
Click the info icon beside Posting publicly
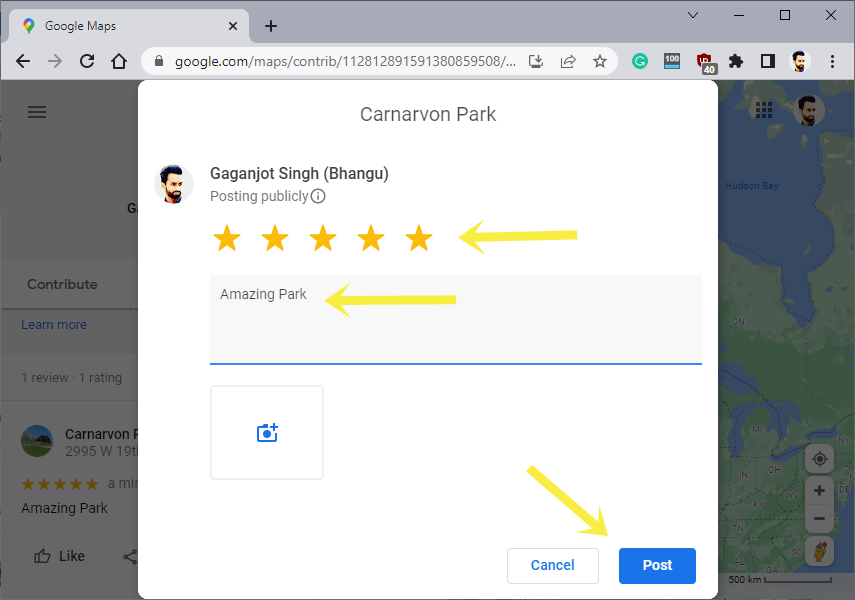(318, 196)
